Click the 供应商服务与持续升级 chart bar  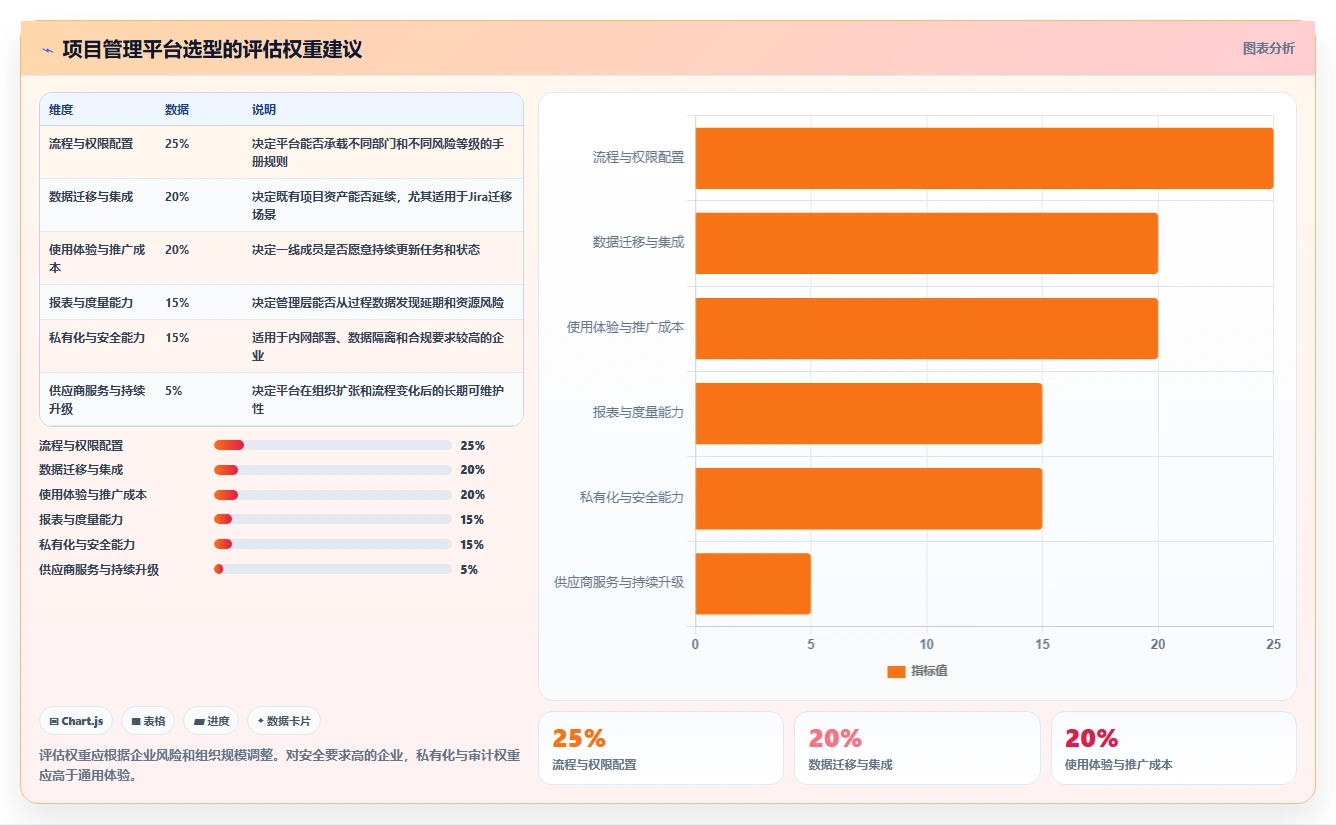tap(753, 583)
